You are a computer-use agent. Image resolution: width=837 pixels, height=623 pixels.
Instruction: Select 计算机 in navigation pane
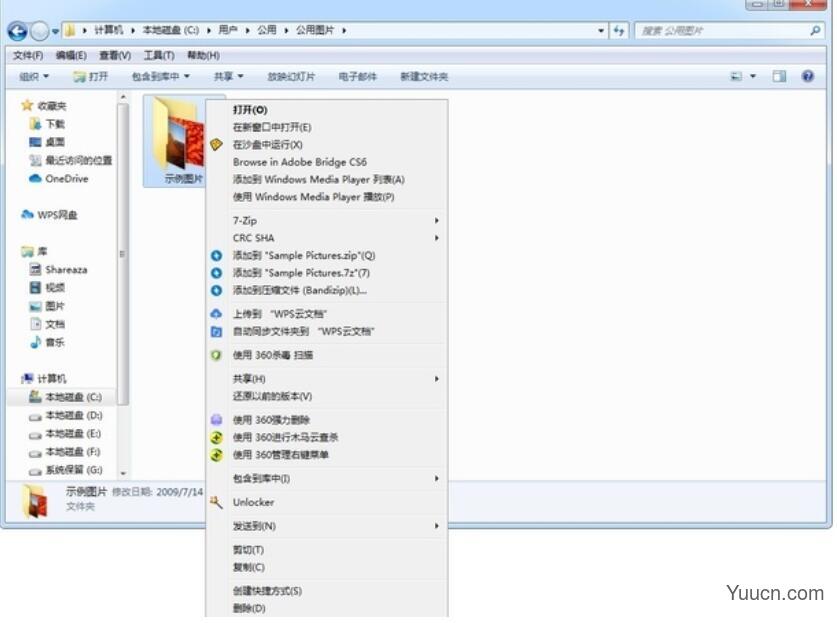(x=44, y=378)
